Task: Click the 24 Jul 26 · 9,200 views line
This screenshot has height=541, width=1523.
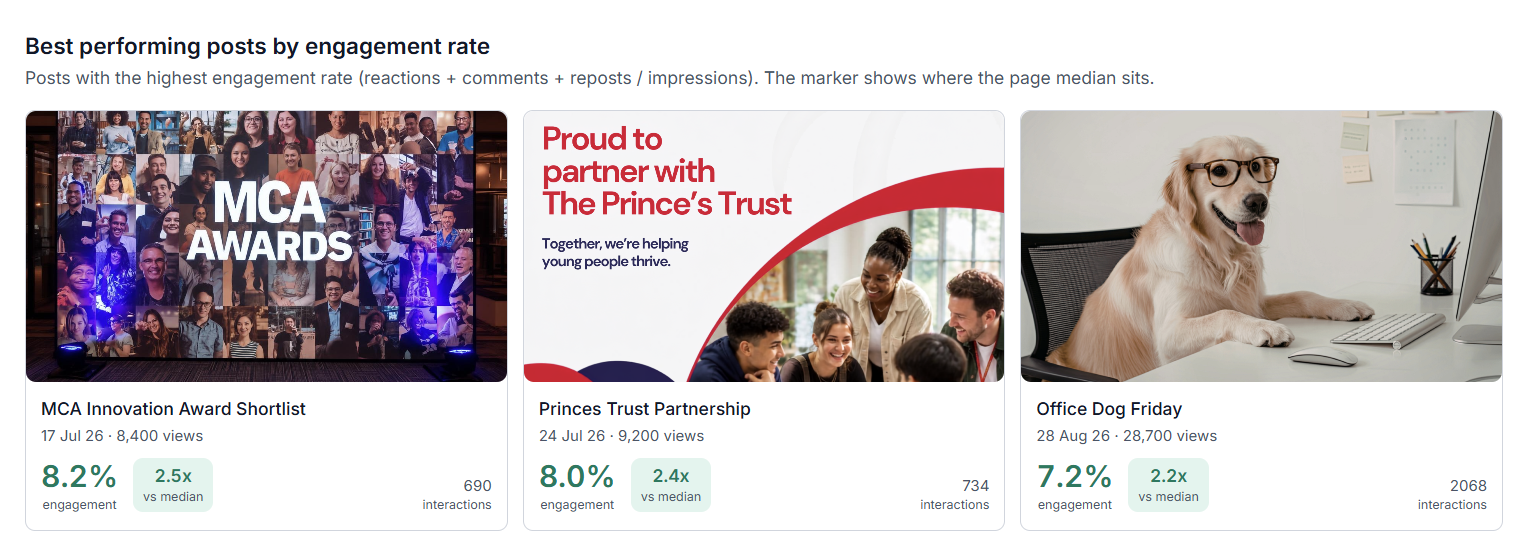Action: 621,436
